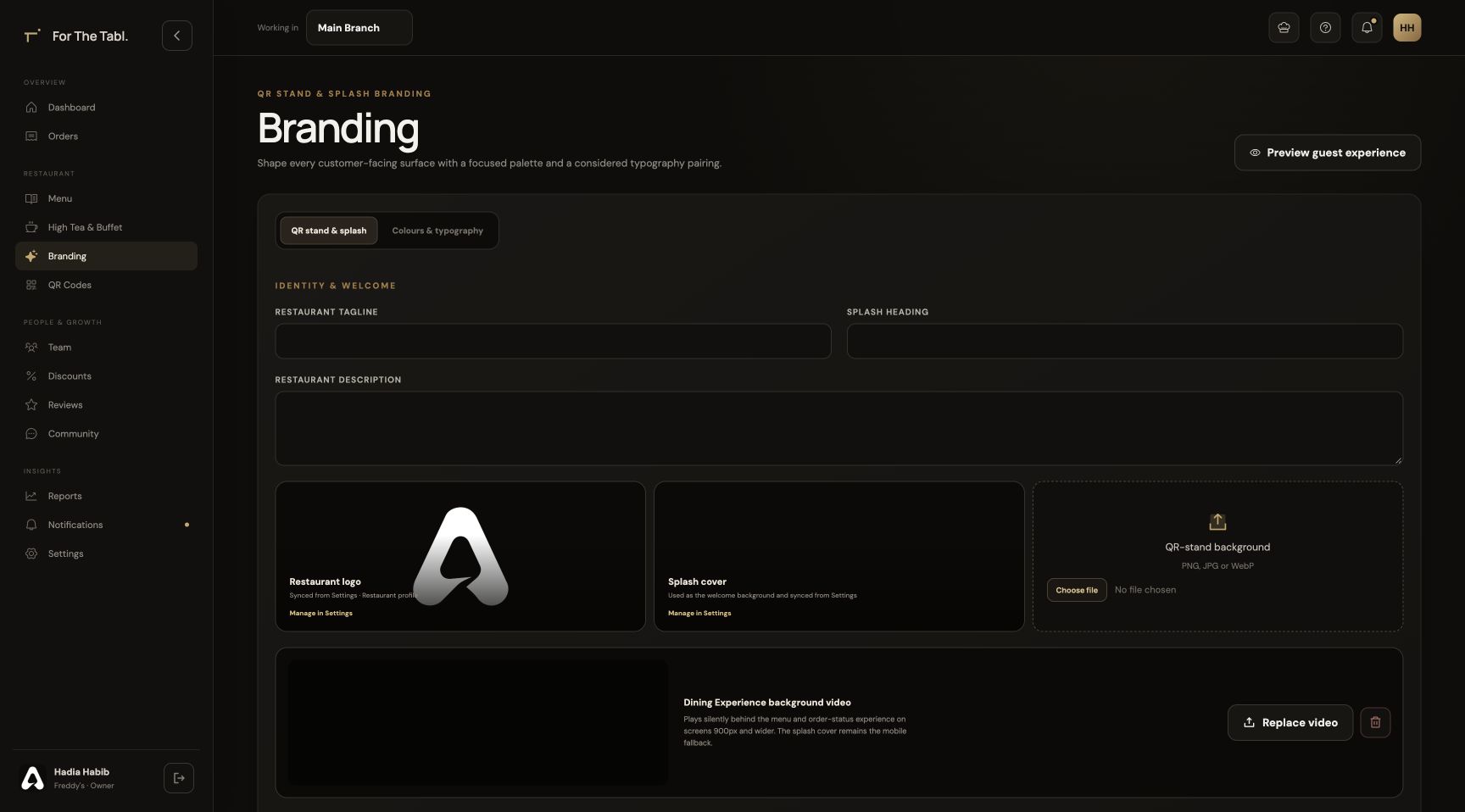Viewport: 1465px width, 812px height.
Task: Click the Hadia Habib profile avatar
Action: click(x=32, y=778)
